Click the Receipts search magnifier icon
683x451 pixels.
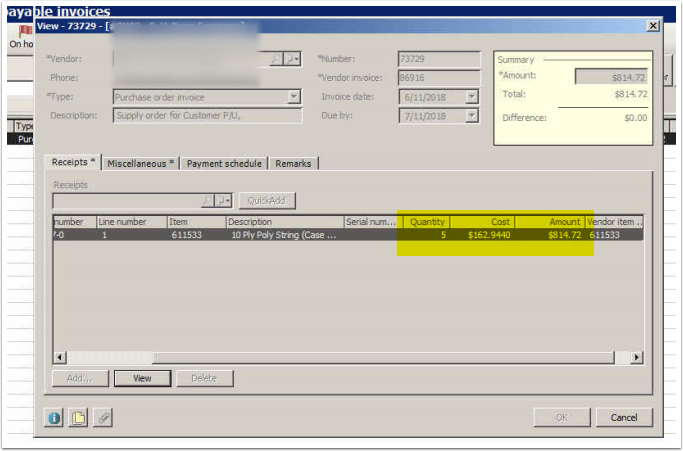pos(208,200)
